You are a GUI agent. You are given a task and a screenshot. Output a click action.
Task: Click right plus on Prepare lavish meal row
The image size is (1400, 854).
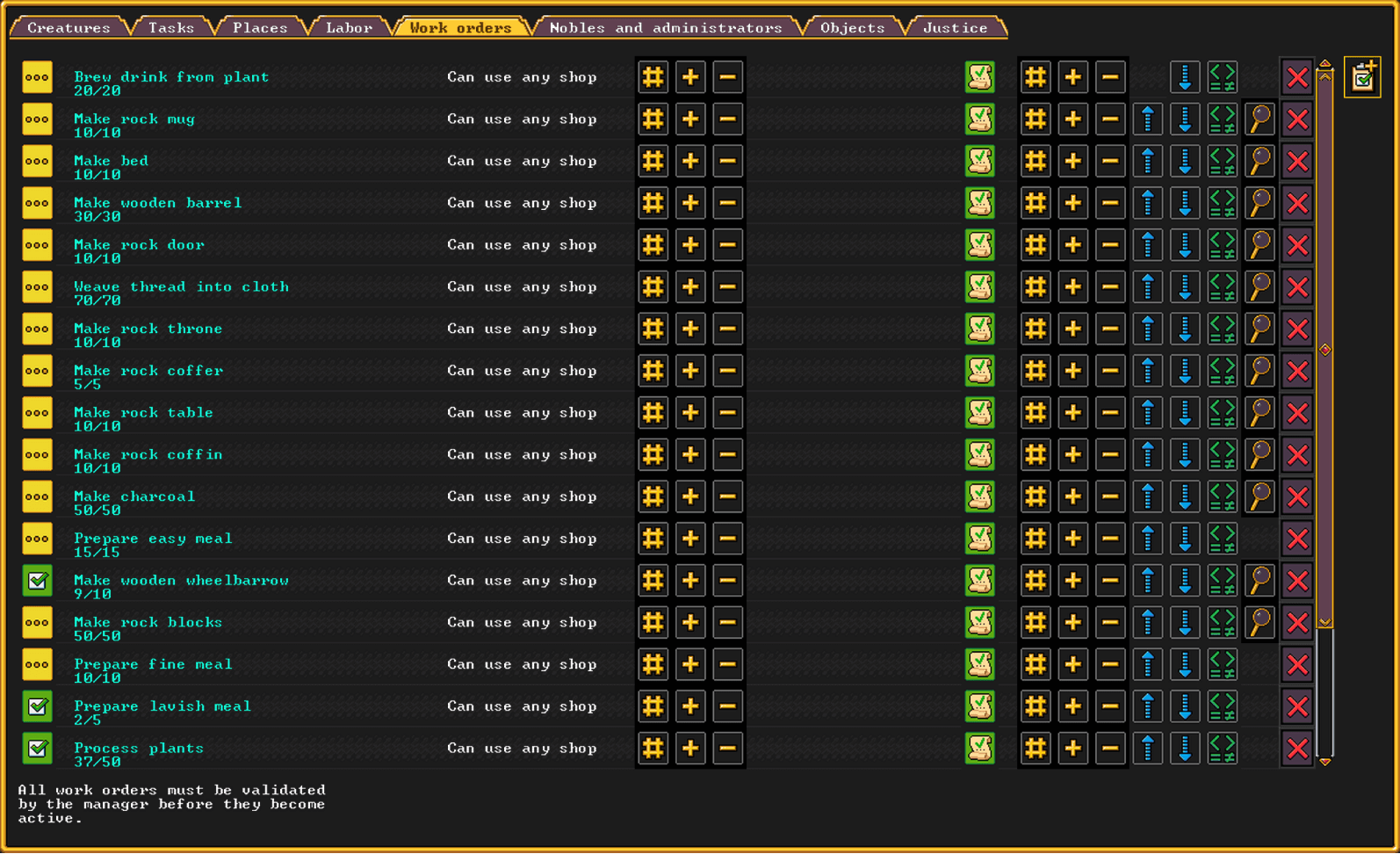click(x=1073, y=706)
